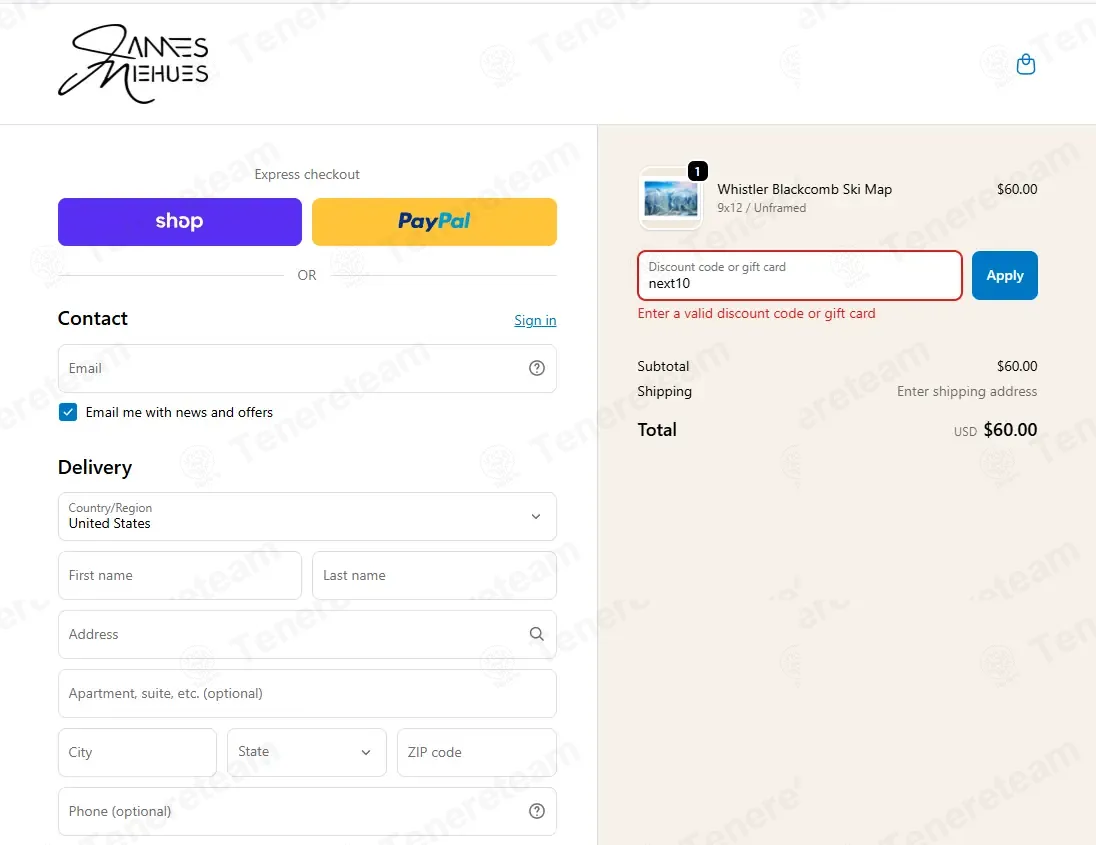
Task: Click the email field help icon
Action: [x=536, y=368]
